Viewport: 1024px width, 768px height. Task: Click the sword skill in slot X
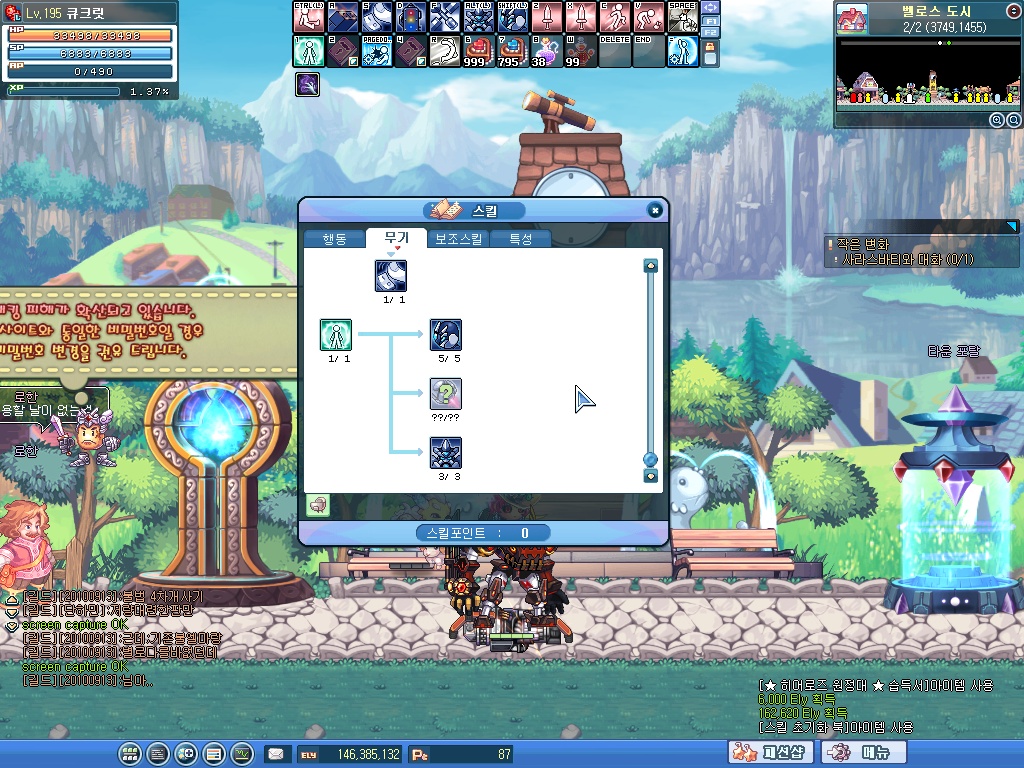(x=581, y=16)
